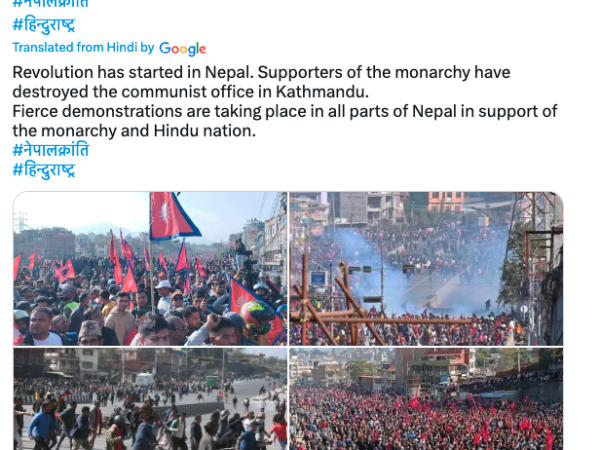The image size is (600, 450).
Task: Open the tear gas aerial photo
Action: pyautogui.click(x=426, y=269)
